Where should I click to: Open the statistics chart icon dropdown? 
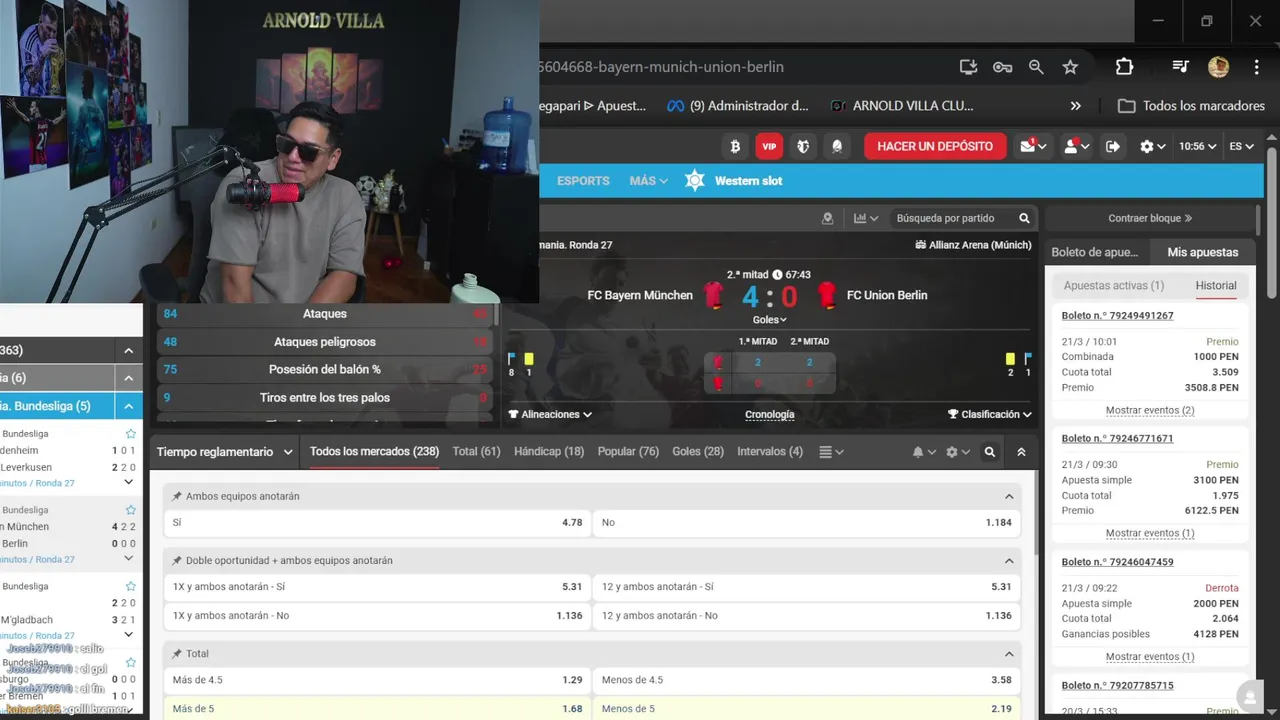tap(865, 218)
